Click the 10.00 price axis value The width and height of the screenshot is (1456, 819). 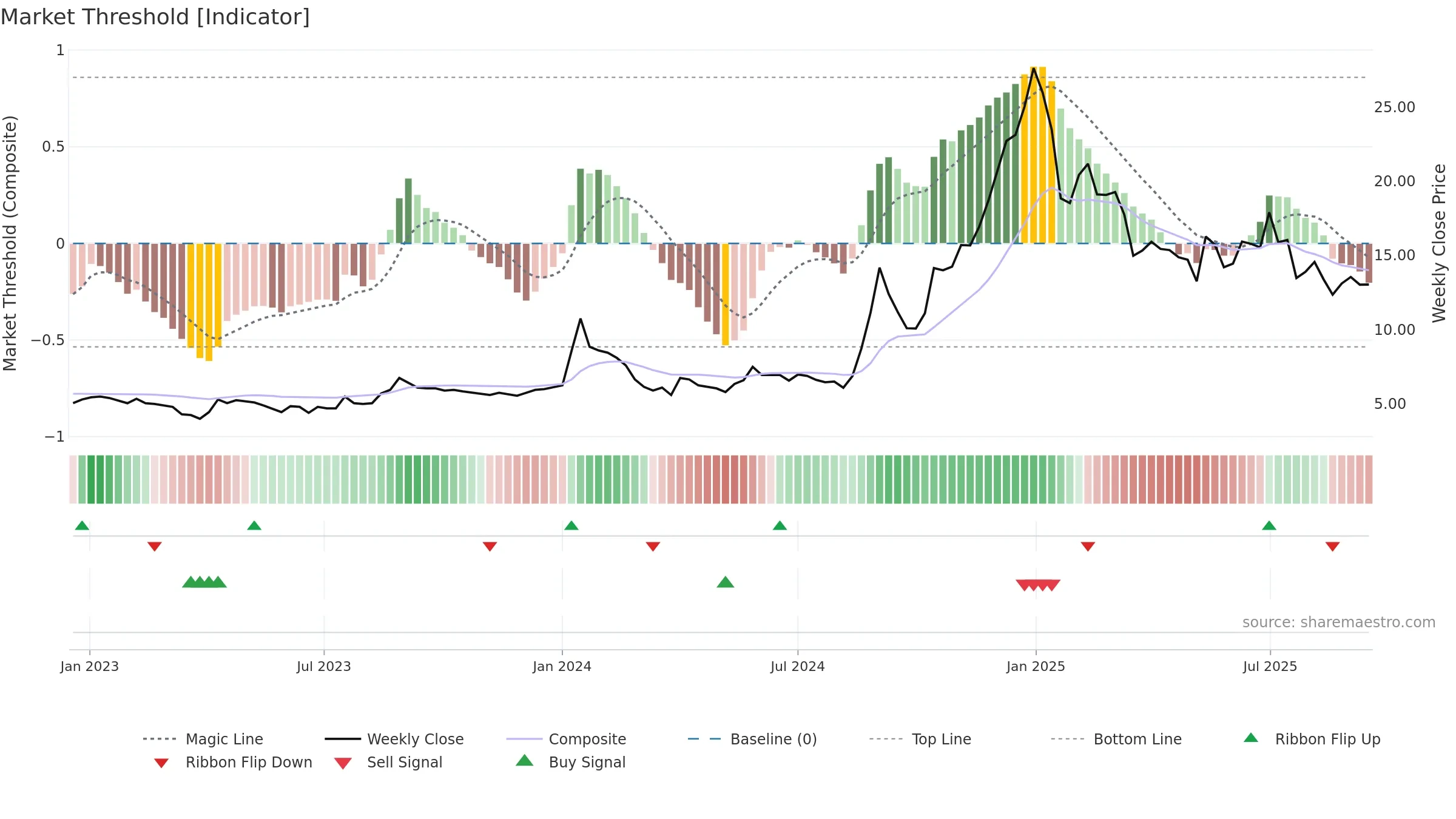pos(1394,330)
